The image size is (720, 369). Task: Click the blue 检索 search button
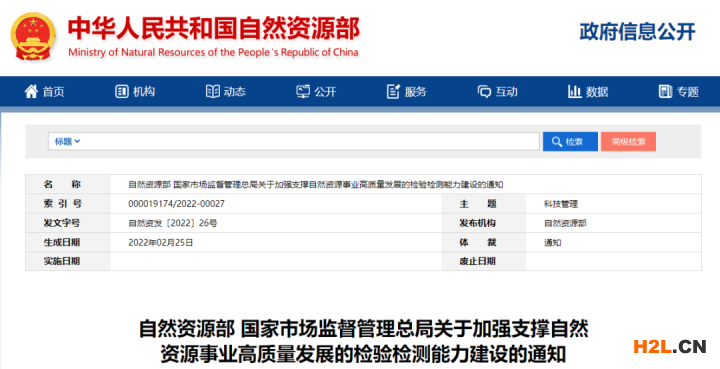(x=570, y=142)
